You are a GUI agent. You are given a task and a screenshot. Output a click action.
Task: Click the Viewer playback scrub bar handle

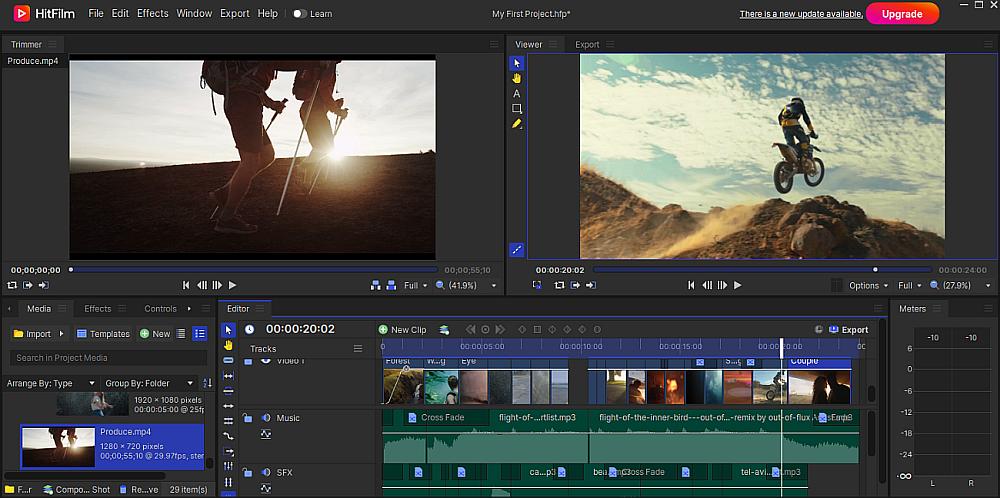[x=875, y=269]
